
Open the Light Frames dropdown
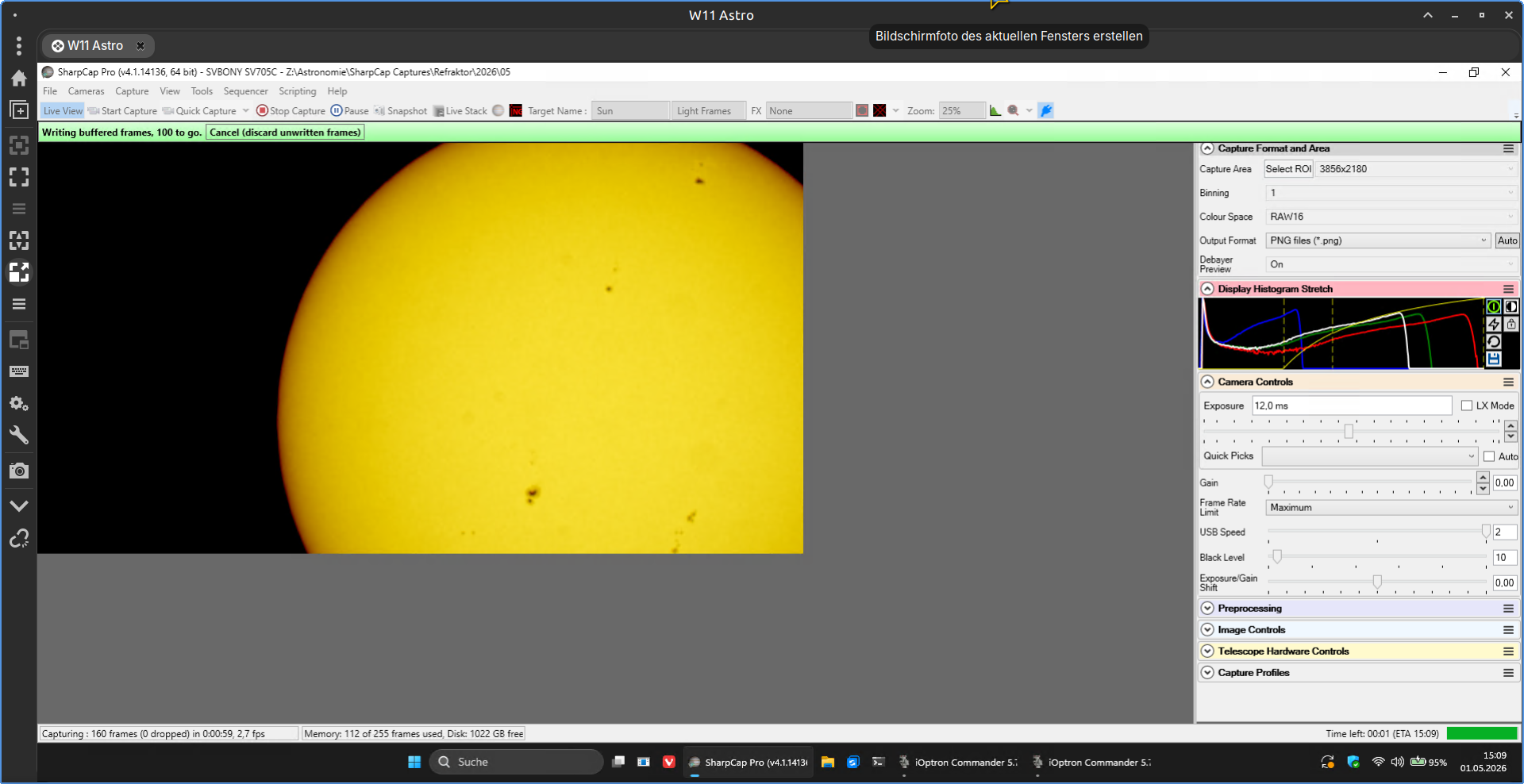709,111
